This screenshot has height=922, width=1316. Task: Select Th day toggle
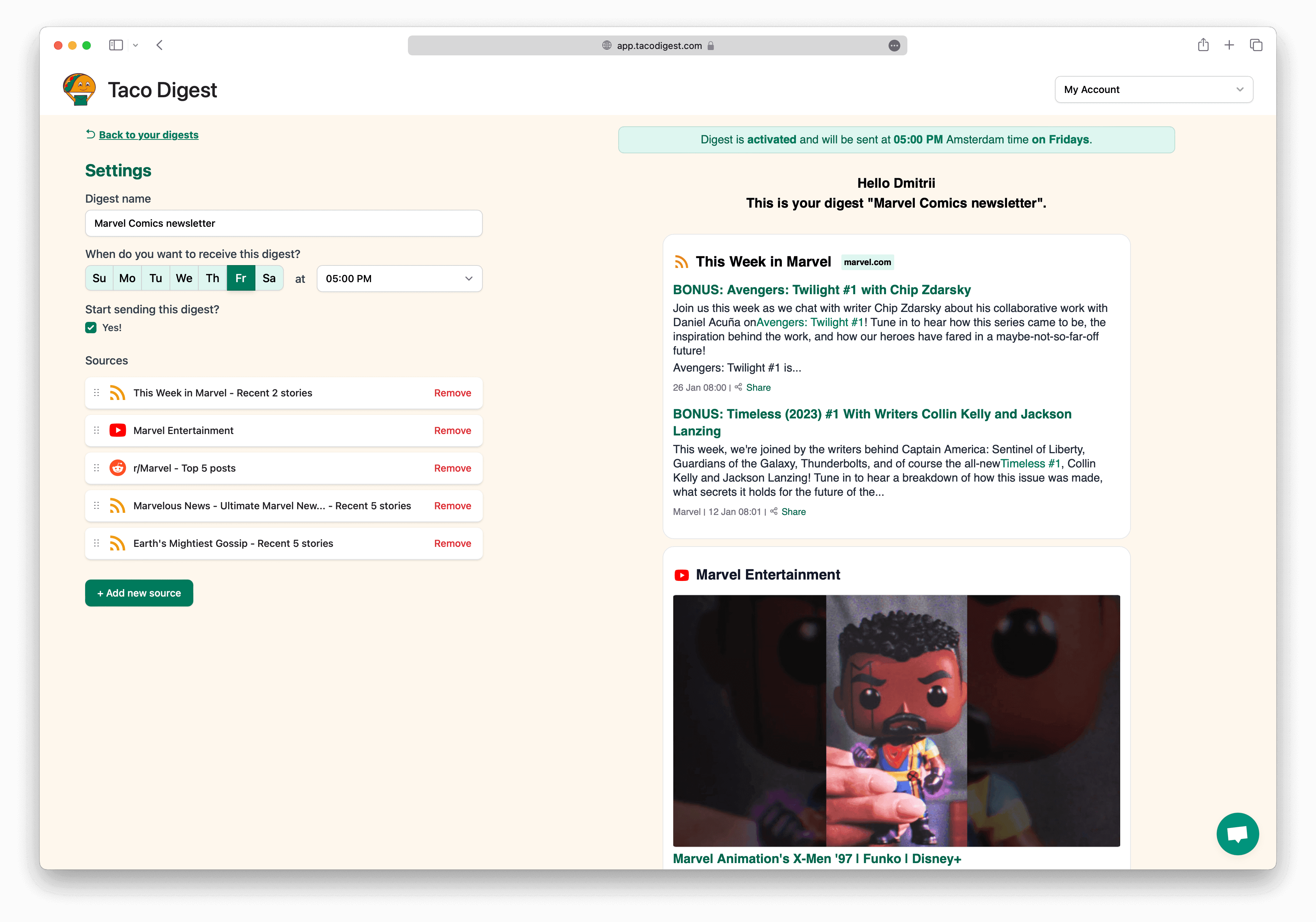click(x=212, y=278)
